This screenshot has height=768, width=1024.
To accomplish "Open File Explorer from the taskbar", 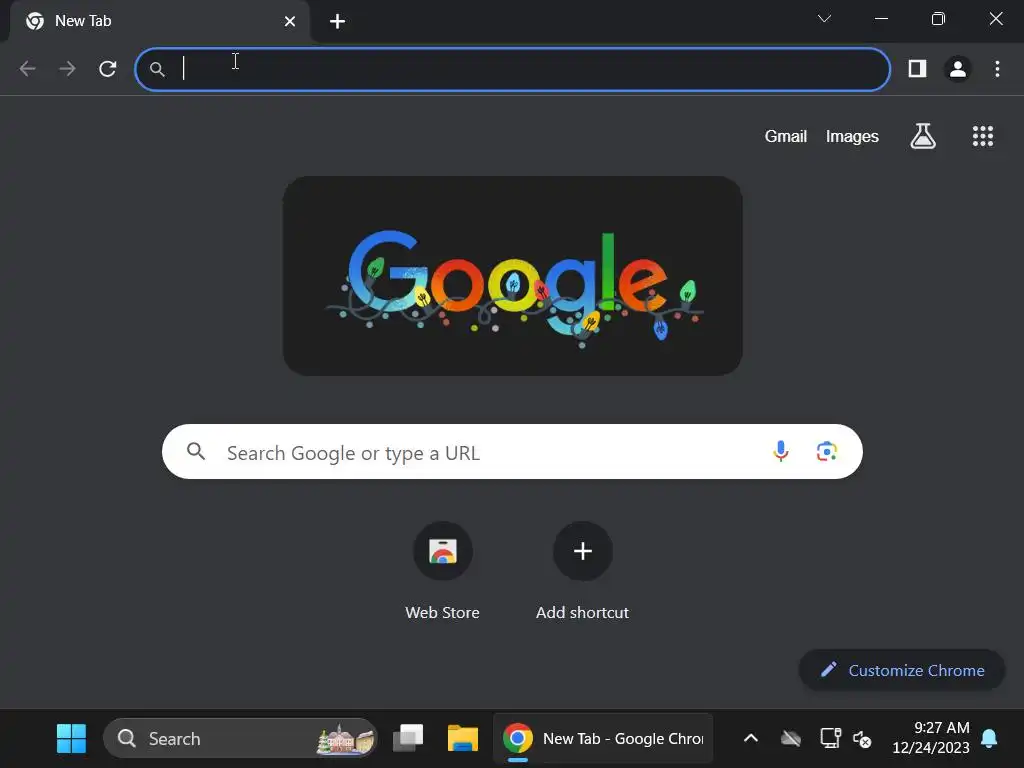I will pyautogui.click(x=463, y=739).
